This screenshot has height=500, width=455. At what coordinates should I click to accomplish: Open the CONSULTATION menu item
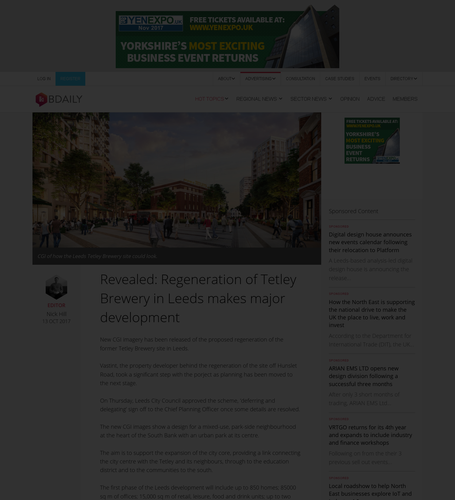point(300,79)
